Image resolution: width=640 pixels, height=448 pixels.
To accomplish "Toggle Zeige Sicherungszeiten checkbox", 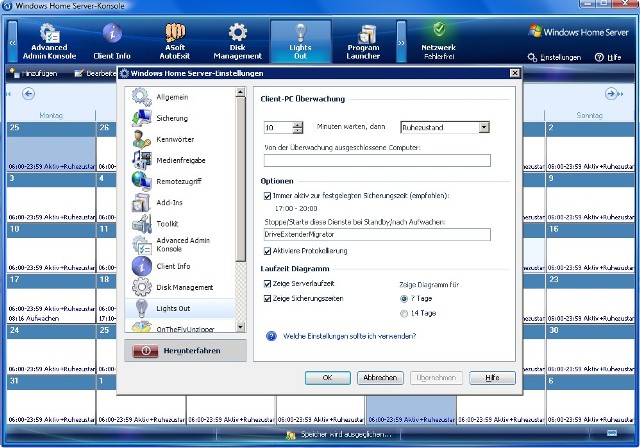I will point(267,299).
